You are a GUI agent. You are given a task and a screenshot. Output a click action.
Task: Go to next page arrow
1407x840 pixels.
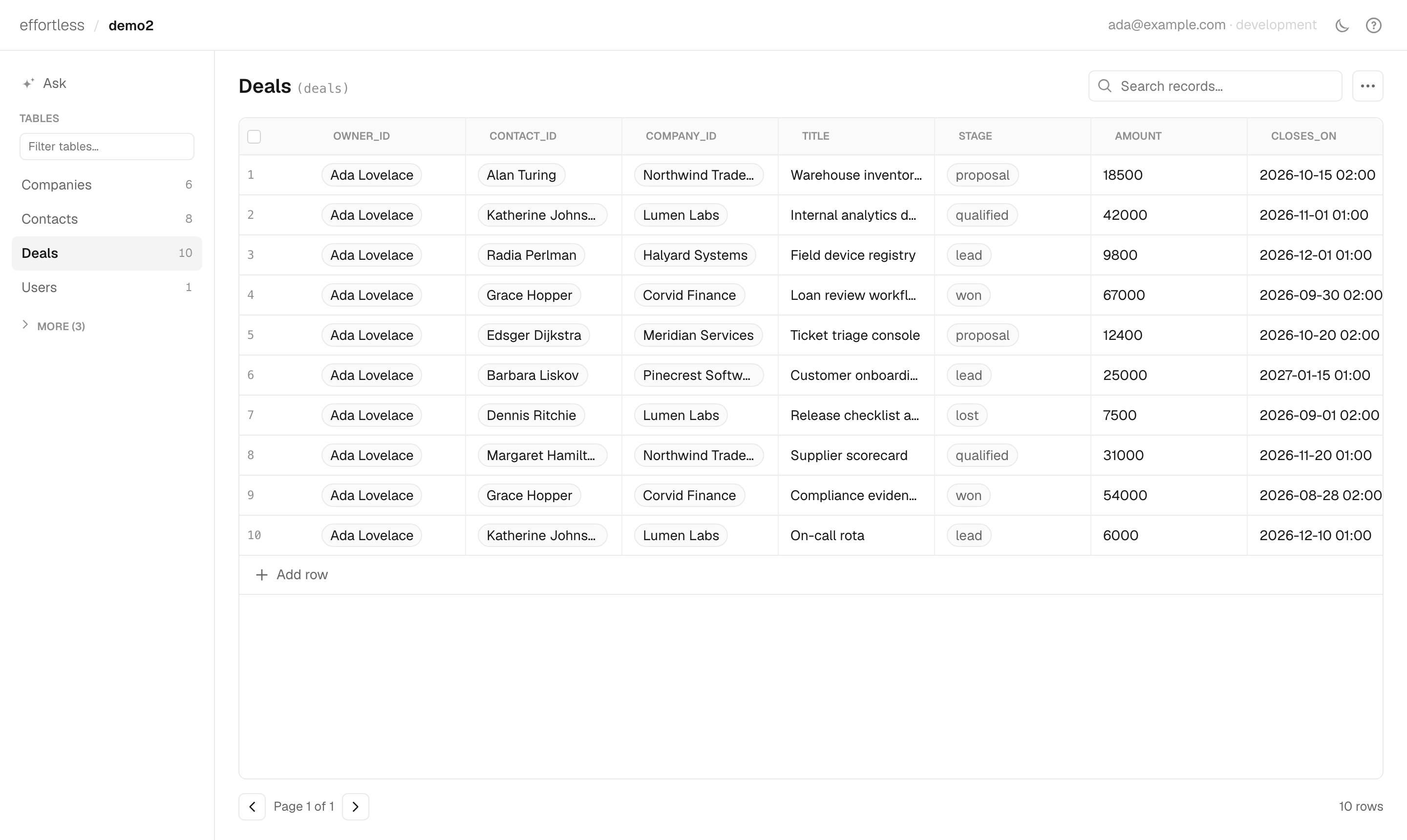tap(356, 807)
